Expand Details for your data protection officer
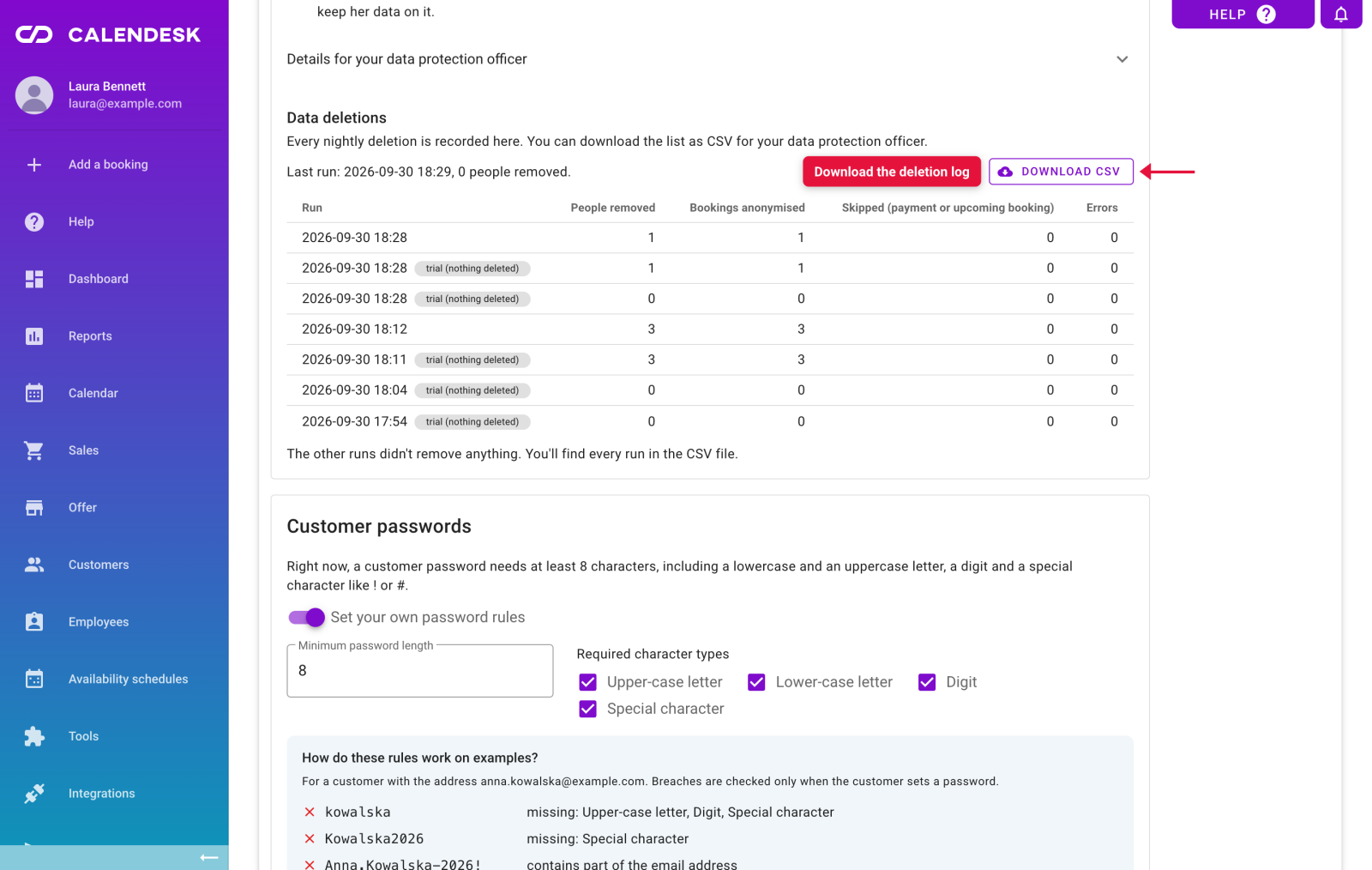Screen dimensions: 1372x870 [x=709, y=59]
